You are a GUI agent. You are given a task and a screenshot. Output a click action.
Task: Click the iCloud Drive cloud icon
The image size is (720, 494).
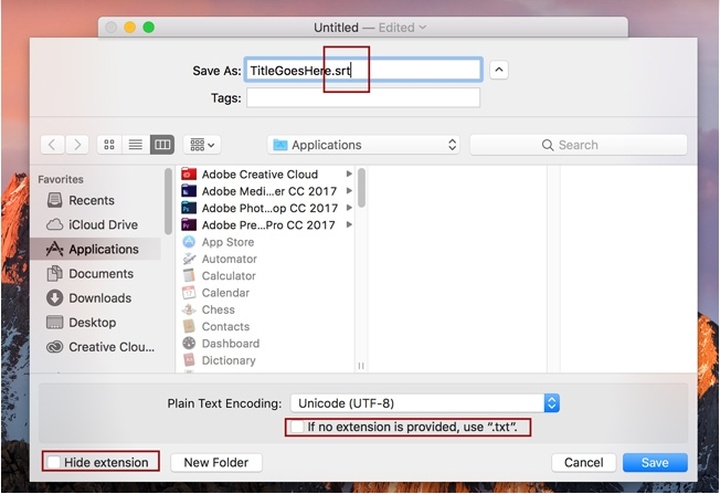coord(55,225)
